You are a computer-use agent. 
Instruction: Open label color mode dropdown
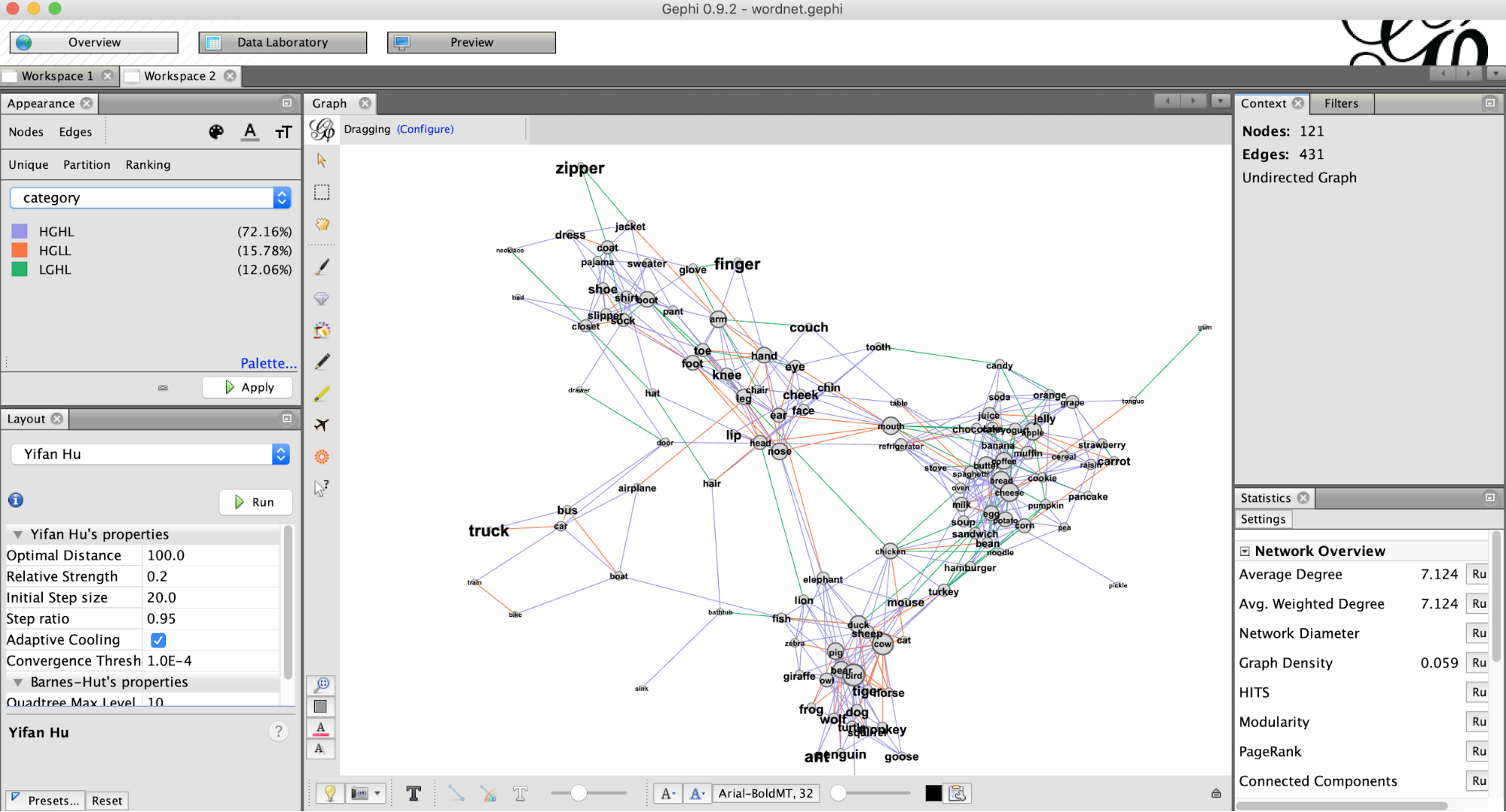click(697, 793)
